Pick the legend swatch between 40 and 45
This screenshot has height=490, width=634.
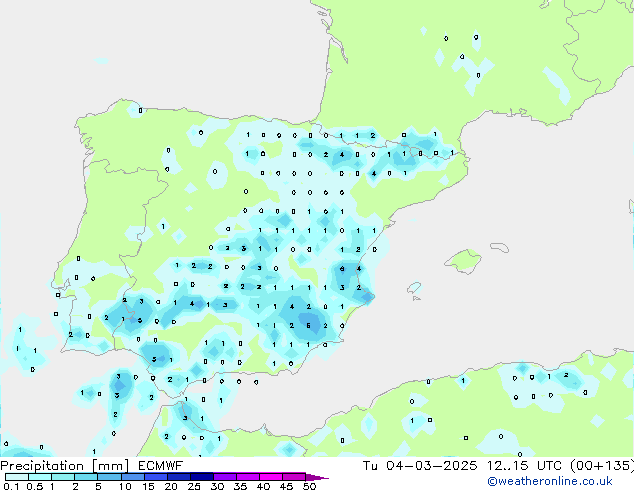click(x=273, y=477)
